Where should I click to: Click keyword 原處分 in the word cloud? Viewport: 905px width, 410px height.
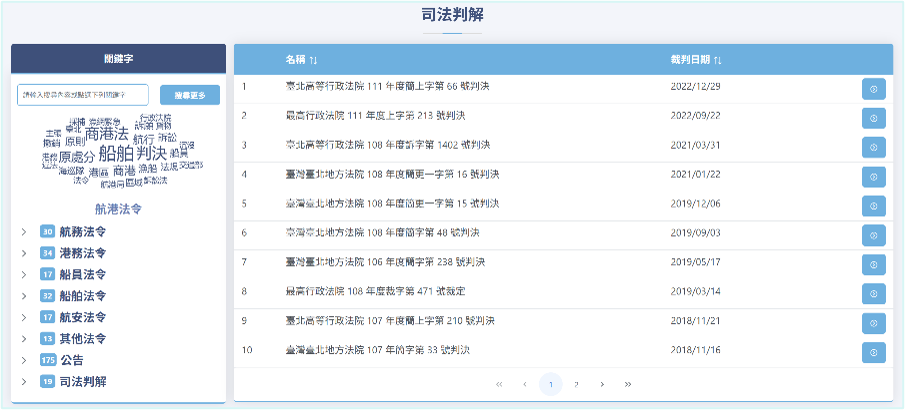[x=77, y=157]
